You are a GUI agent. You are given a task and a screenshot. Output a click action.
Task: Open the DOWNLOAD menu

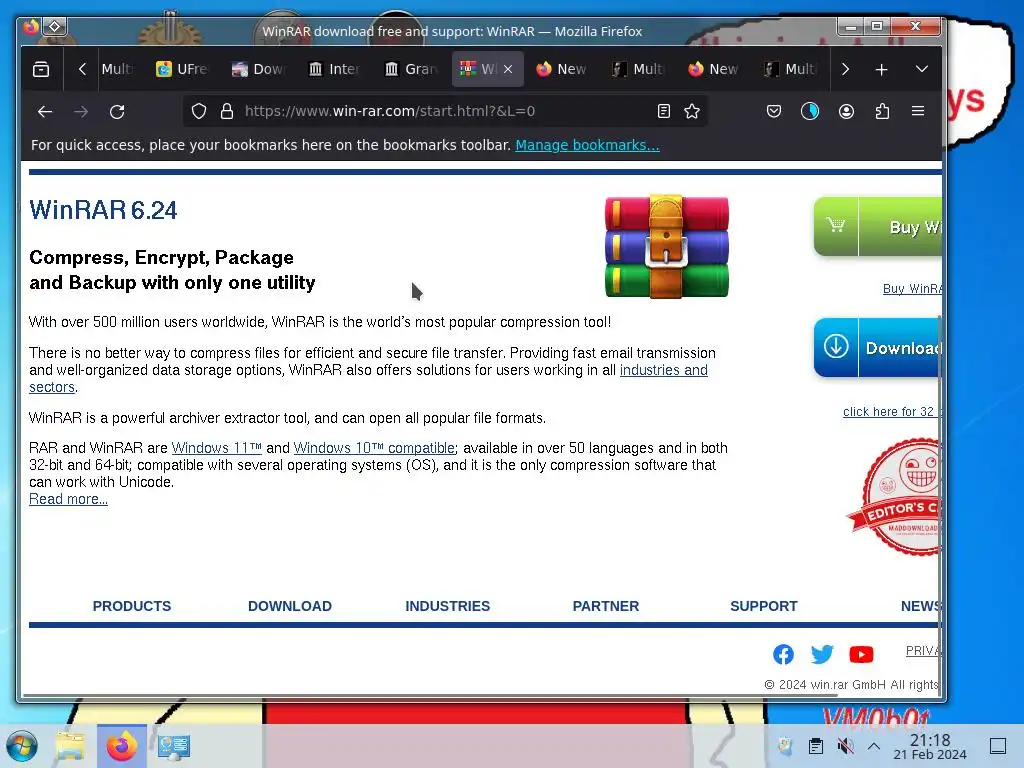(290, 606)
